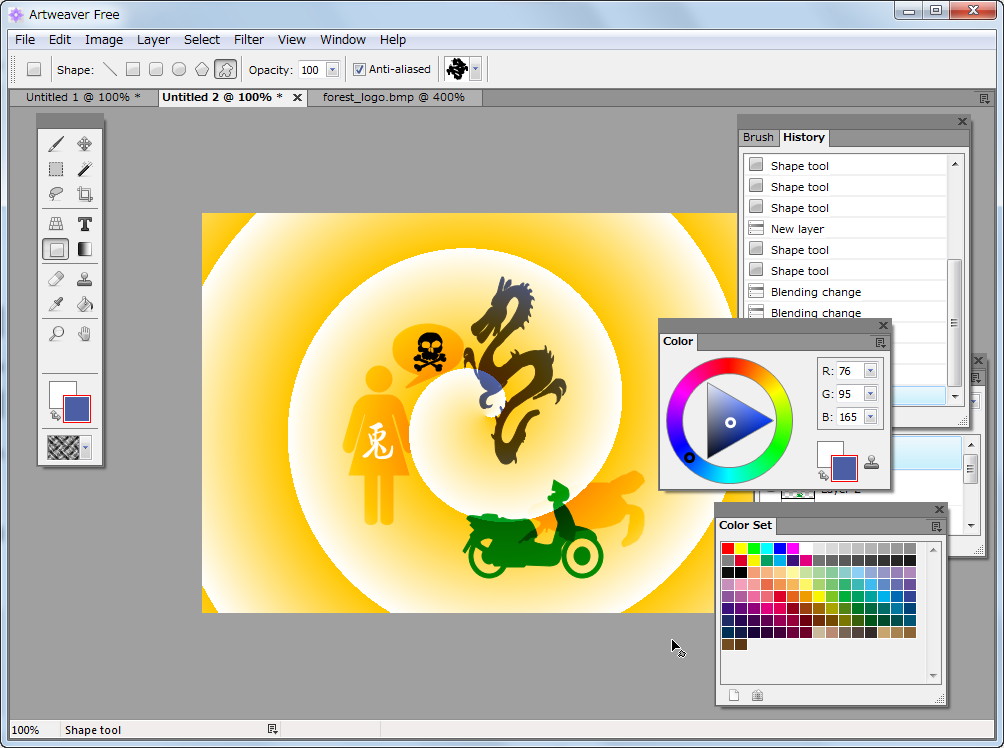The height and width of the screenshot is (748, 1004).
Task: Open the File menu
Action: (x=25, y=40)
